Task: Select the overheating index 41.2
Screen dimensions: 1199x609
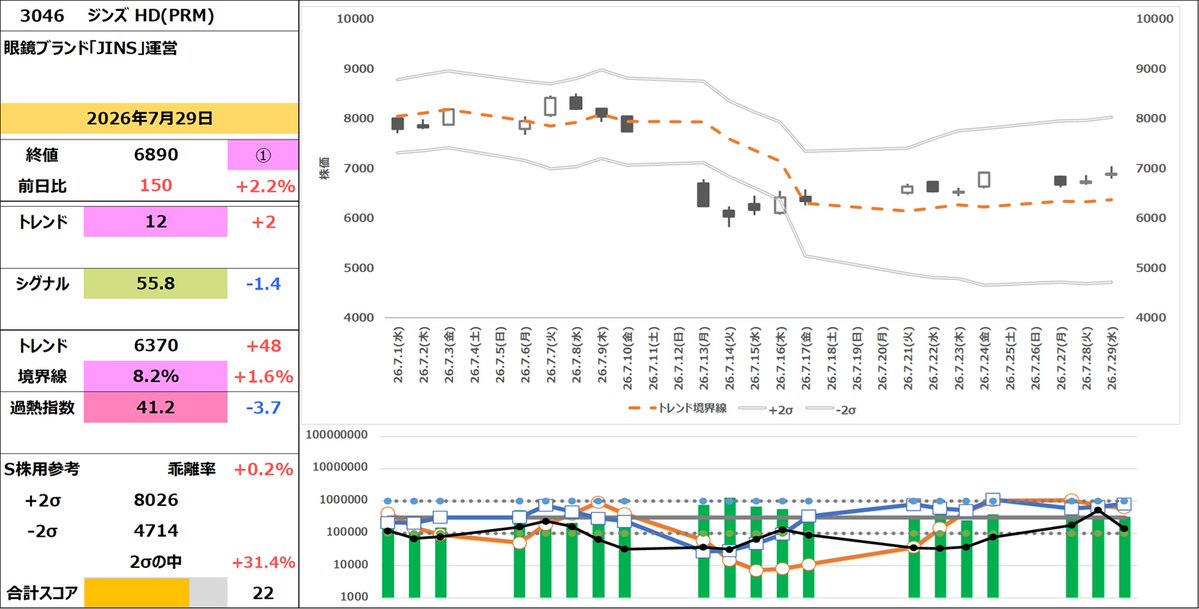Action: pos(155,407)
